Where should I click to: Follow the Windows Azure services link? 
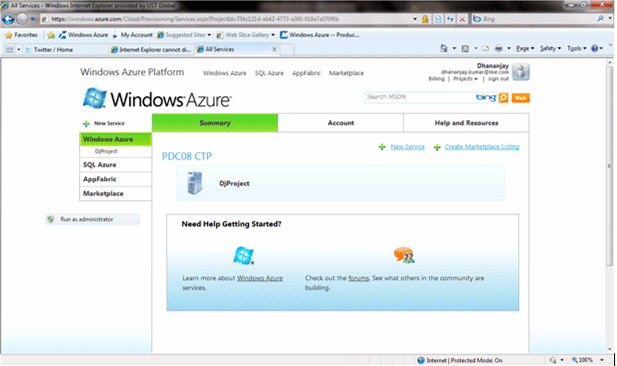260,278
